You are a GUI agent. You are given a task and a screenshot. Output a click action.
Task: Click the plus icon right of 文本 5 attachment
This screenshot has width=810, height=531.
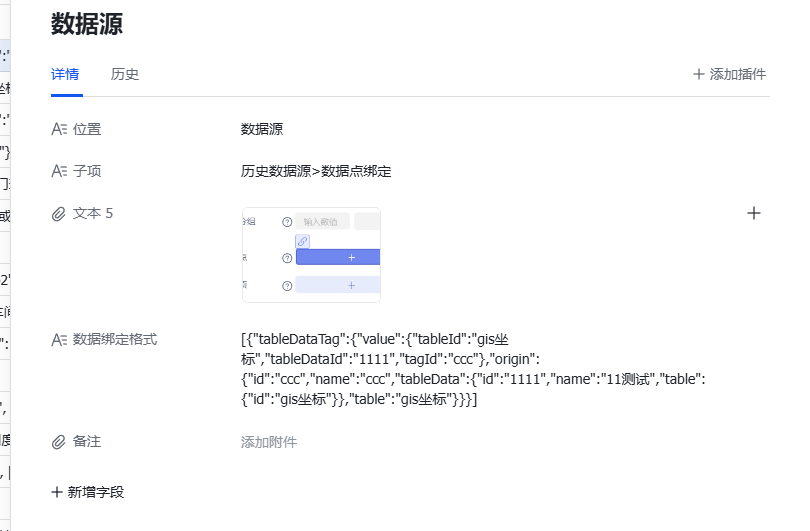coord(754,213)
